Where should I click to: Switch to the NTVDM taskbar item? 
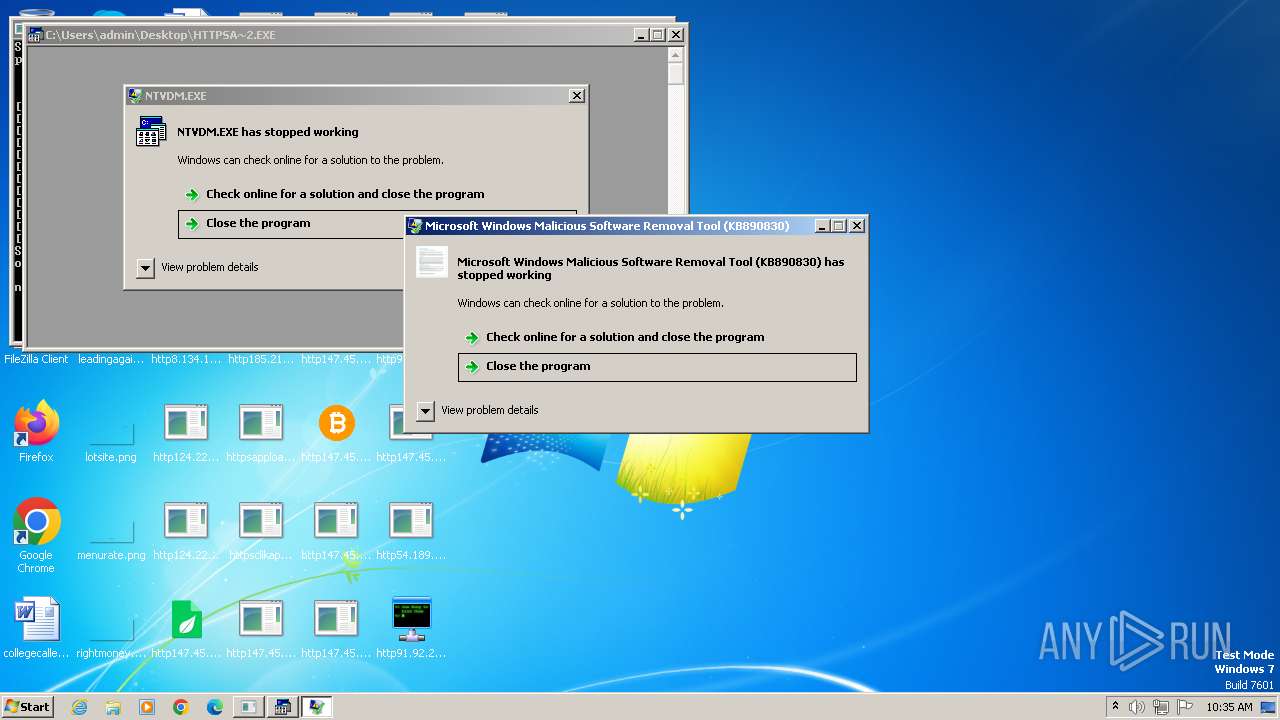[x=283, y=707]
